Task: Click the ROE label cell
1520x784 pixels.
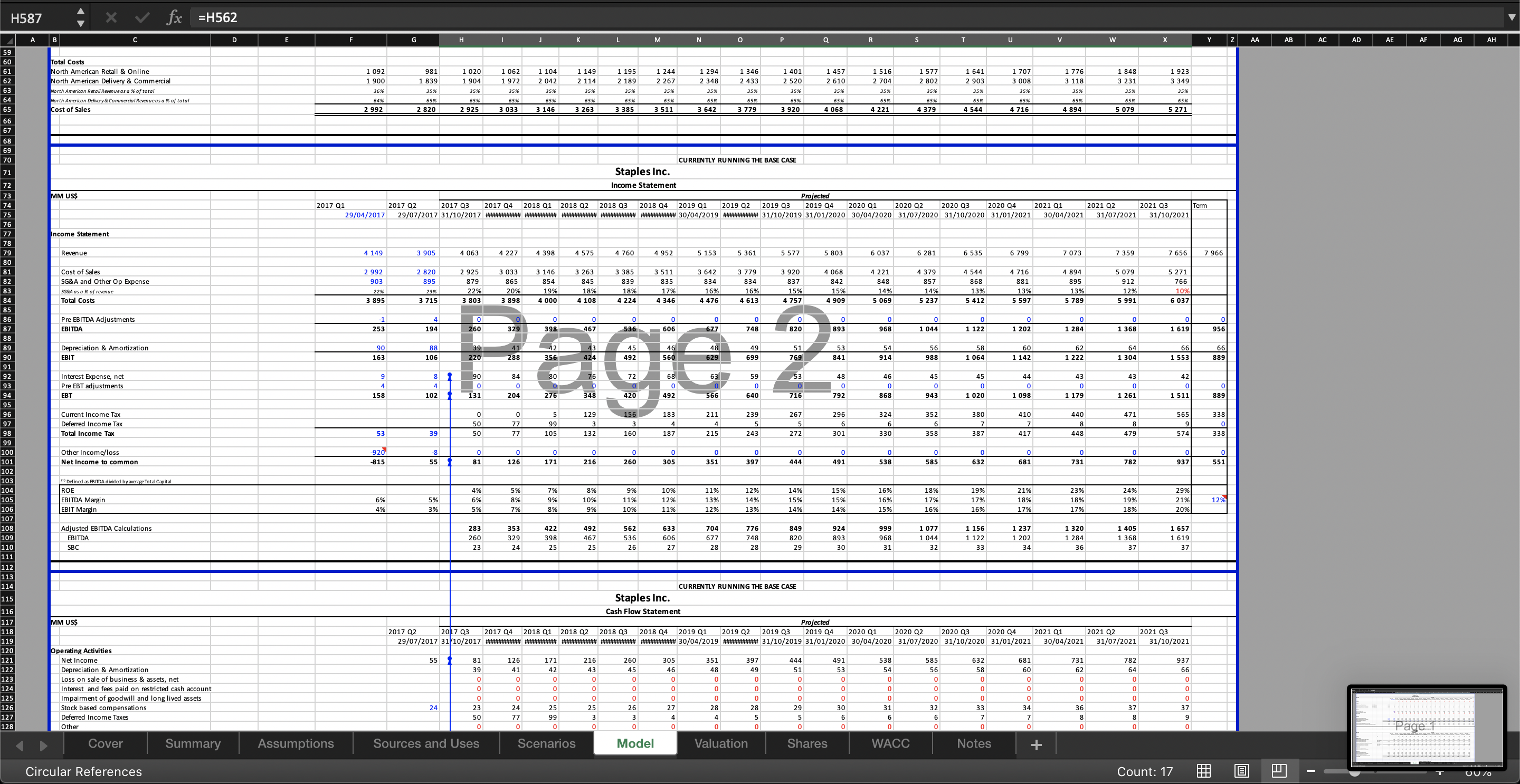Action: coord(68,490)
